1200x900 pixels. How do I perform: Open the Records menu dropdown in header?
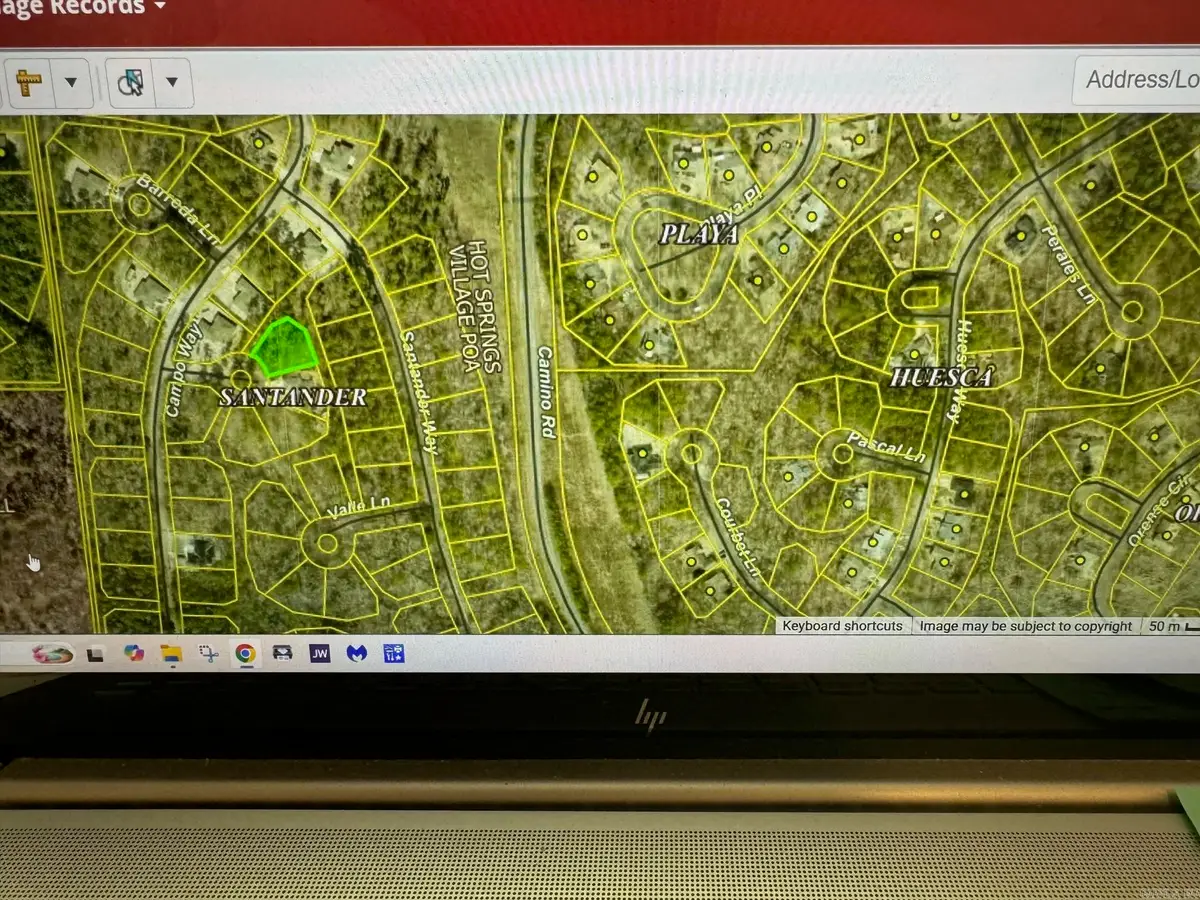[160, 7]
